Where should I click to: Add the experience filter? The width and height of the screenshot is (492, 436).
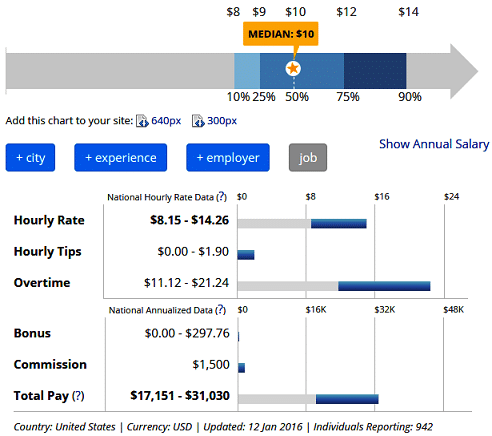click(x=121, y=158)
